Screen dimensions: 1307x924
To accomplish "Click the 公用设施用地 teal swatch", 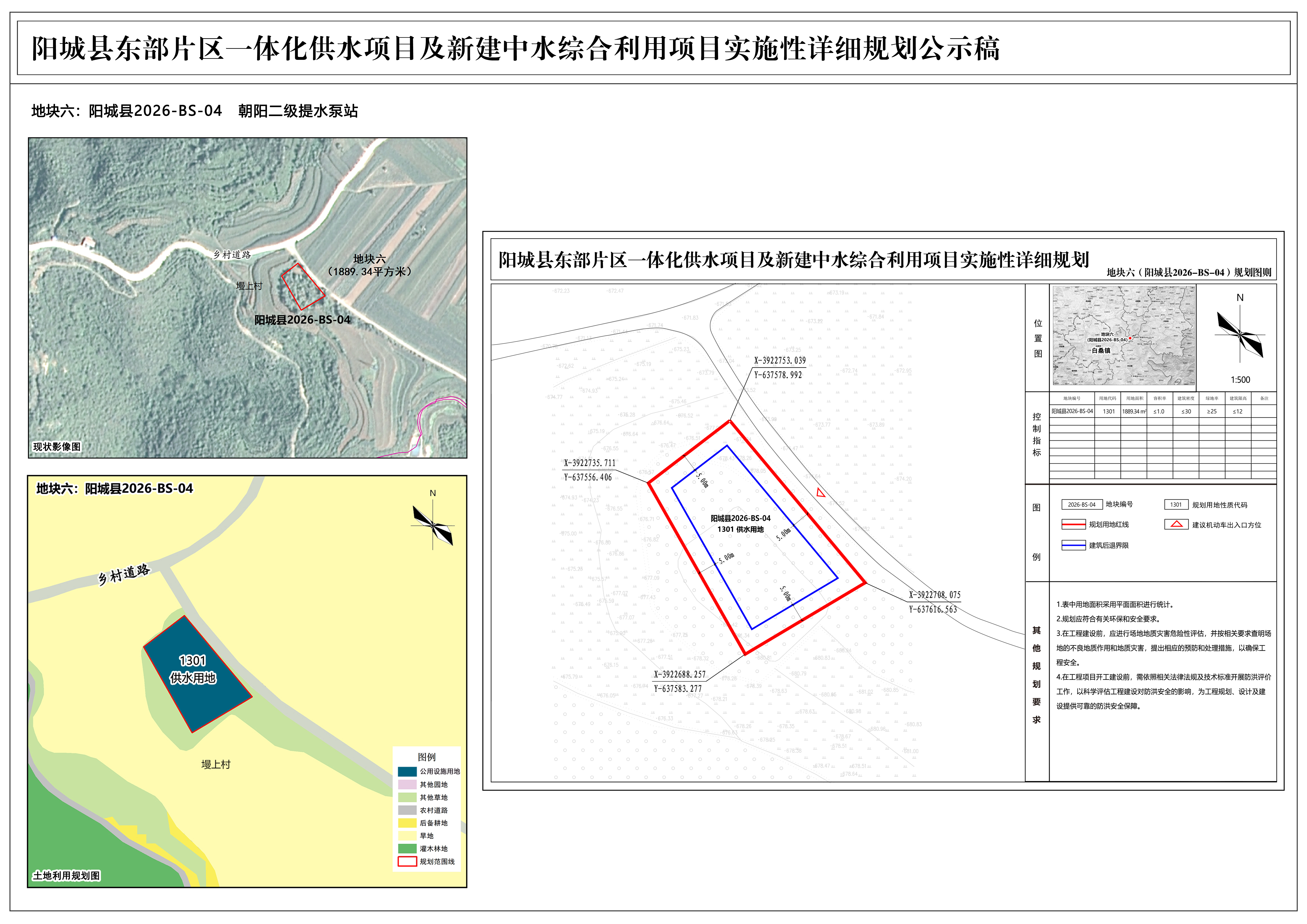I will click(407, 771).
